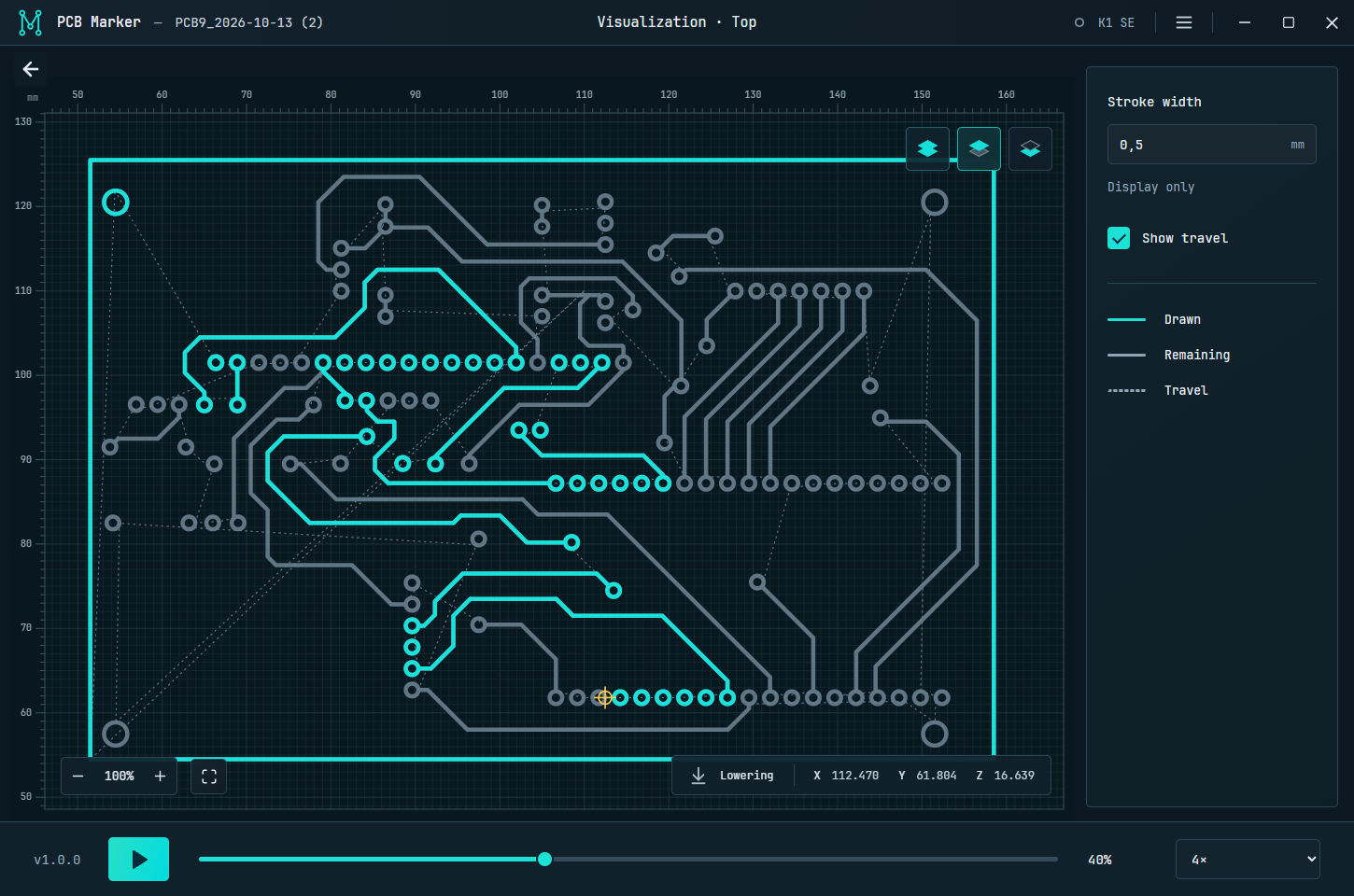
Task: Zoom in with the plus button
Action: pos(160,776)
